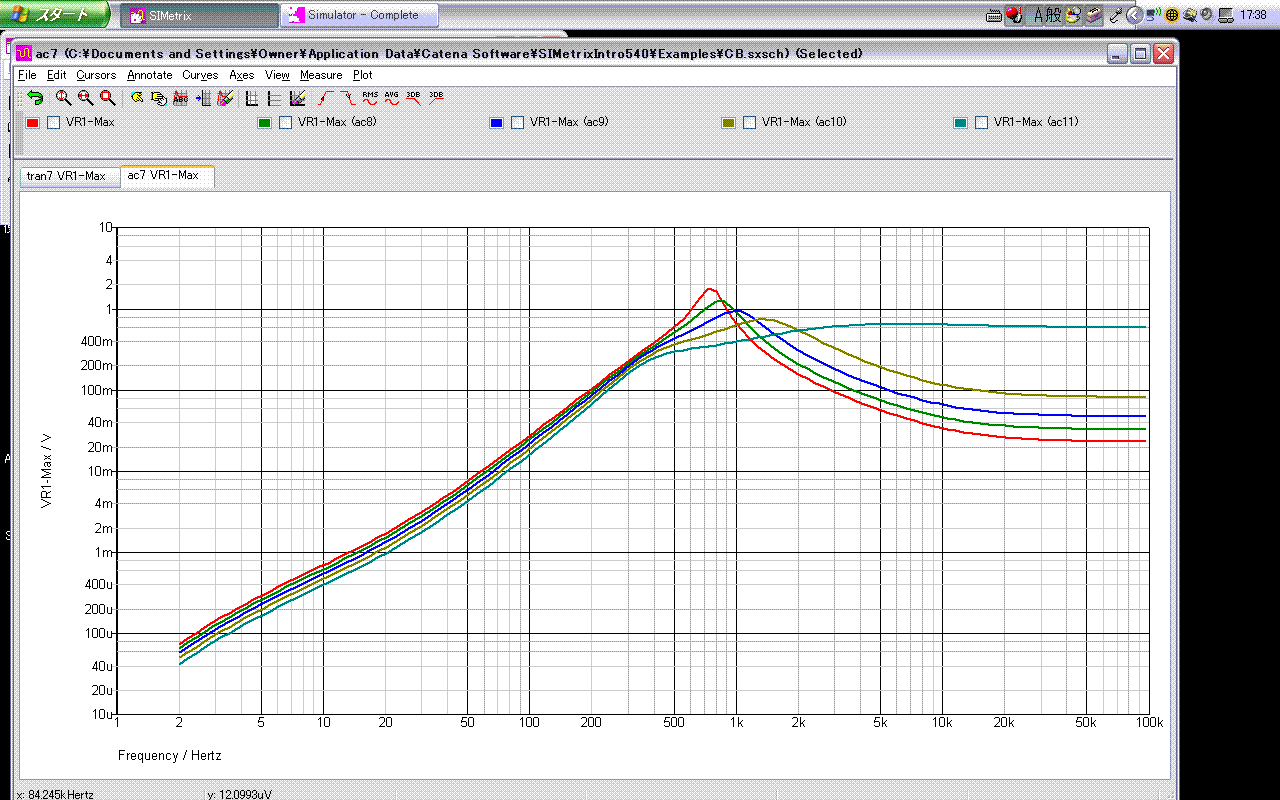1280x800 pixels.
Task: Click the red VR1-Max color swatch
Action: tap(32, 123)
